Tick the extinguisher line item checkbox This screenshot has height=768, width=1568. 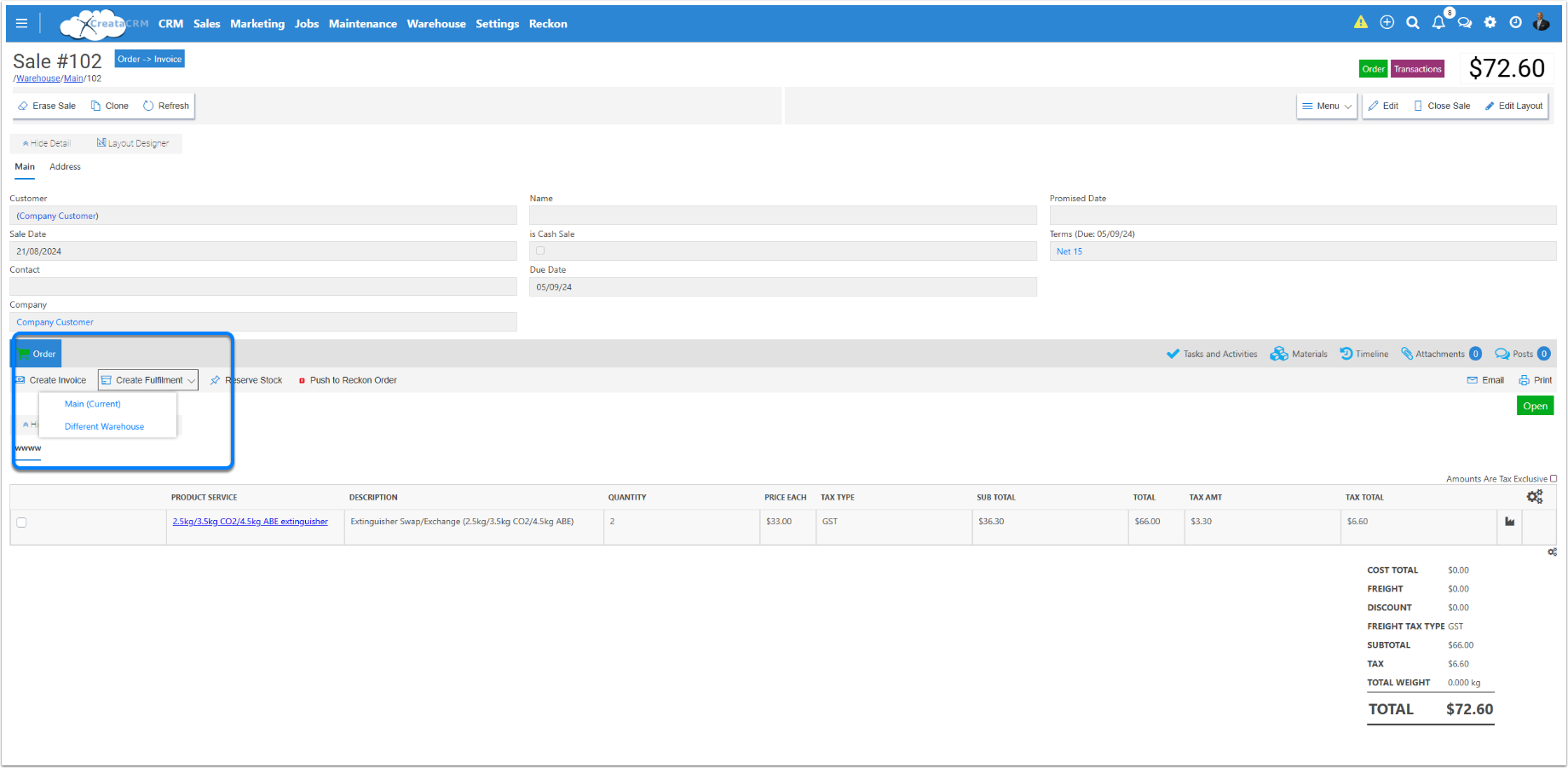(21, 523)
